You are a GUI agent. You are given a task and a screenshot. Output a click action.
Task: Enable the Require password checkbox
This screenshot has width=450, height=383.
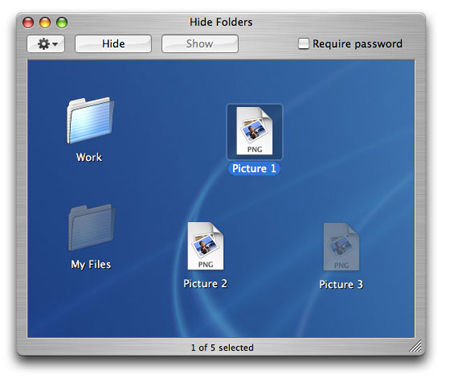(x=303, y=44)
